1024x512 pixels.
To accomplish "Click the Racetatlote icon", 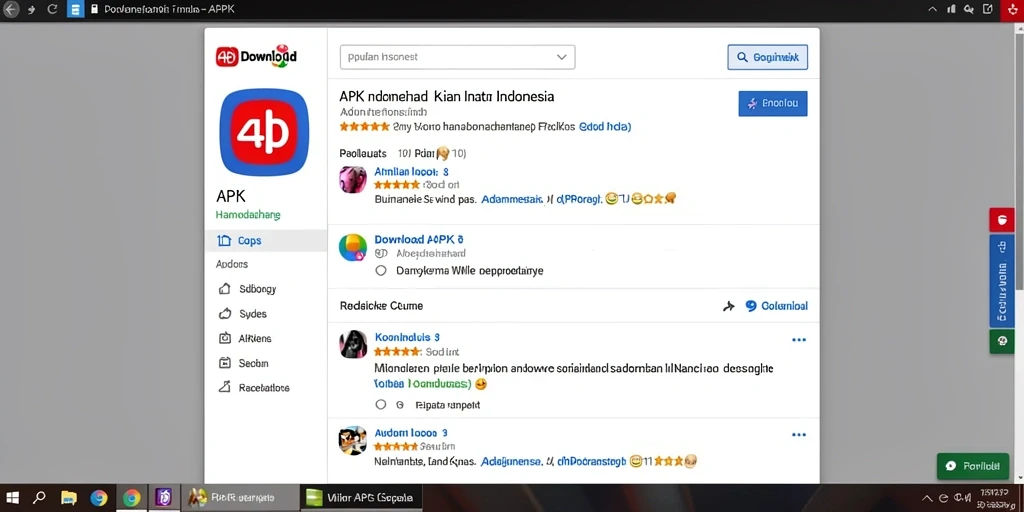I will 225,387.
